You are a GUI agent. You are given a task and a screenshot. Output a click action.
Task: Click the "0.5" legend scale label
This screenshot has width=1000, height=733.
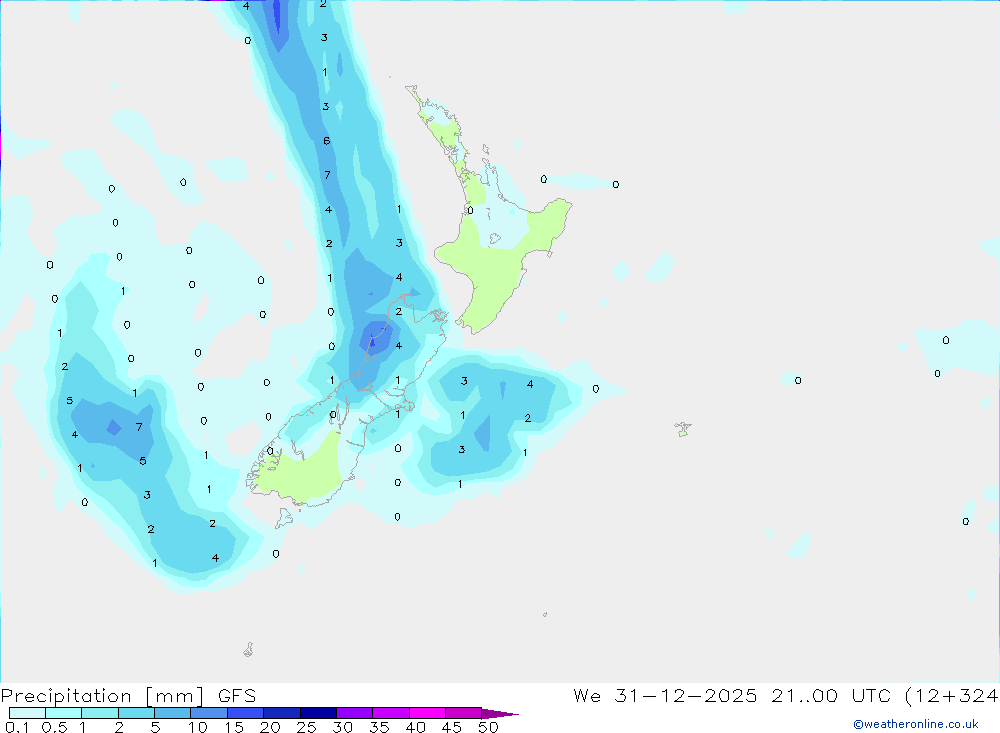(x=54, y=727)
